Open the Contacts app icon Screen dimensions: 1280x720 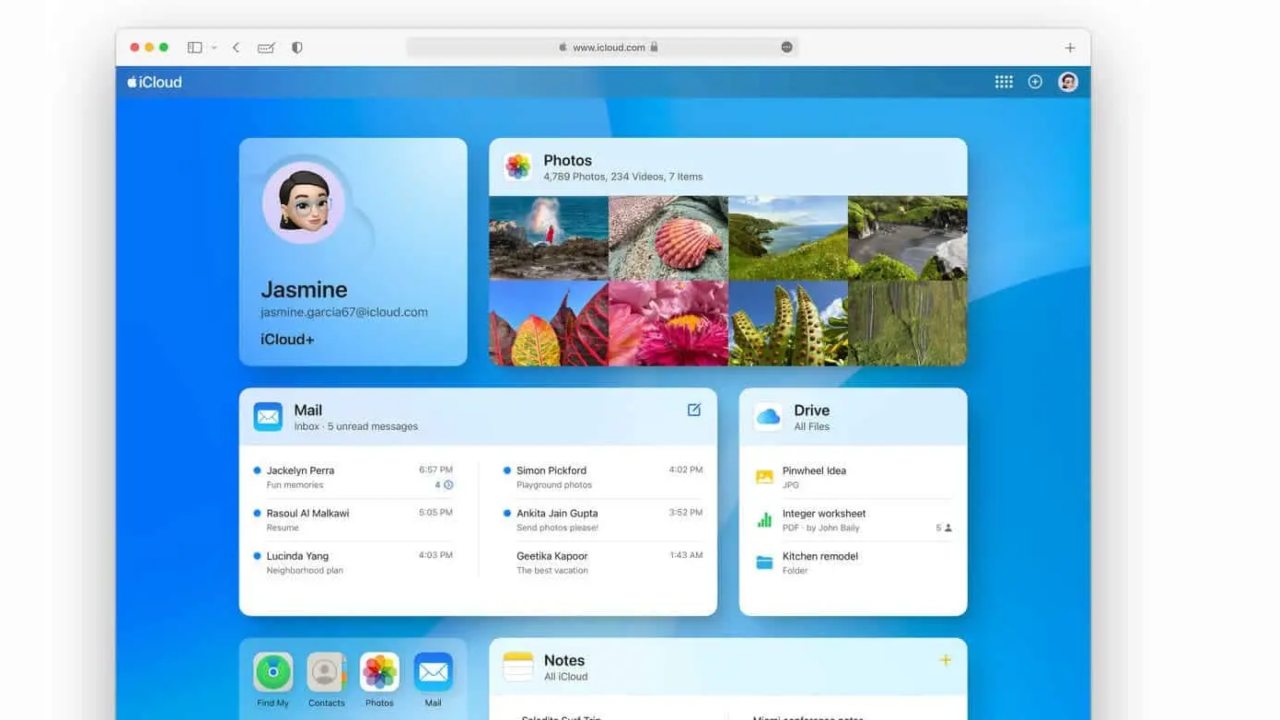click(326, 672)
